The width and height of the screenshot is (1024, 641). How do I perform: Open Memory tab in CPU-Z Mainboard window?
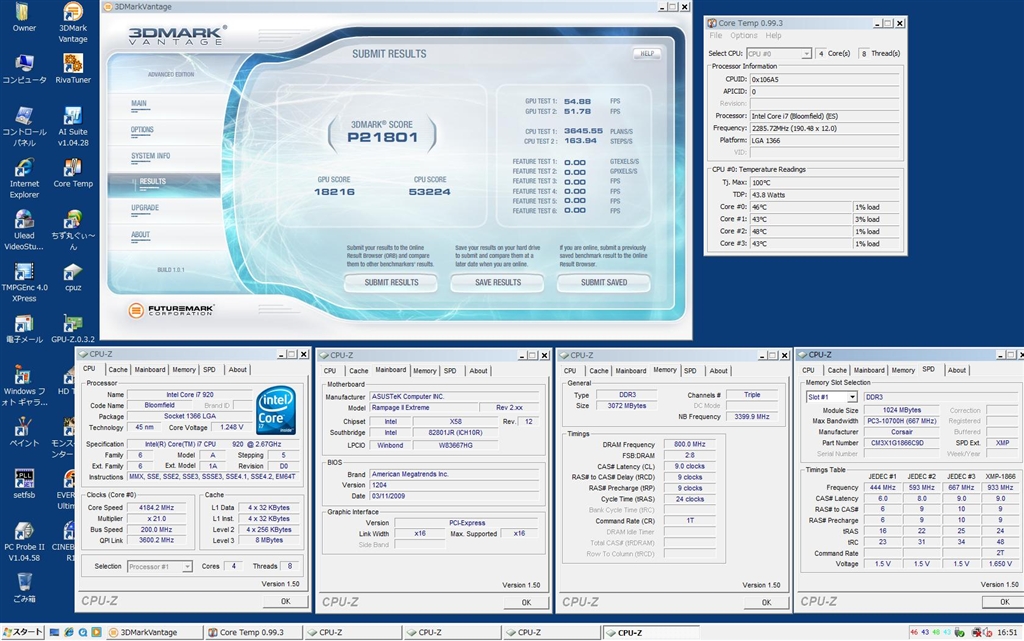coord(424,371)
